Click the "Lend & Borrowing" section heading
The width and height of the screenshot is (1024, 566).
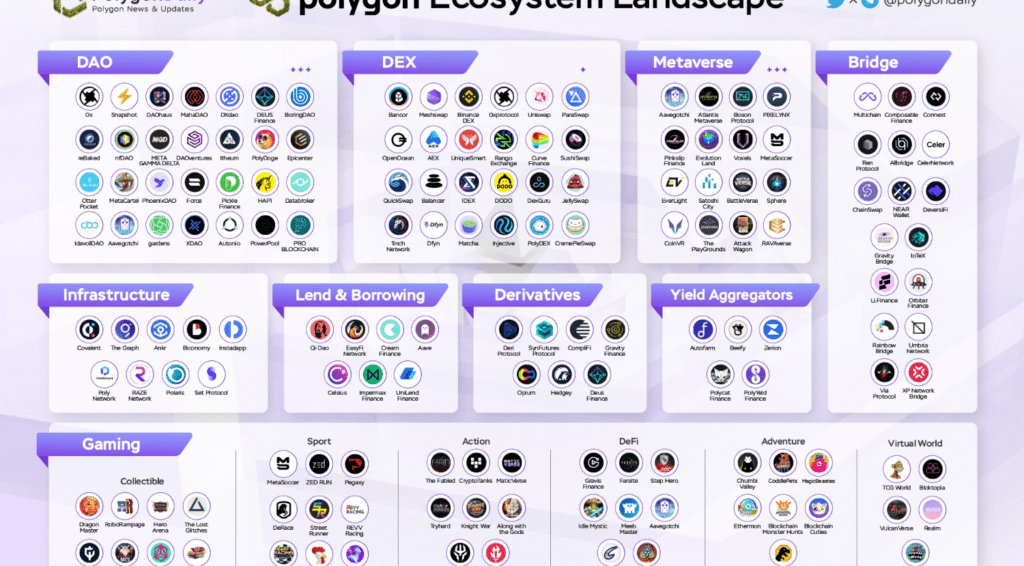(360, 295)
